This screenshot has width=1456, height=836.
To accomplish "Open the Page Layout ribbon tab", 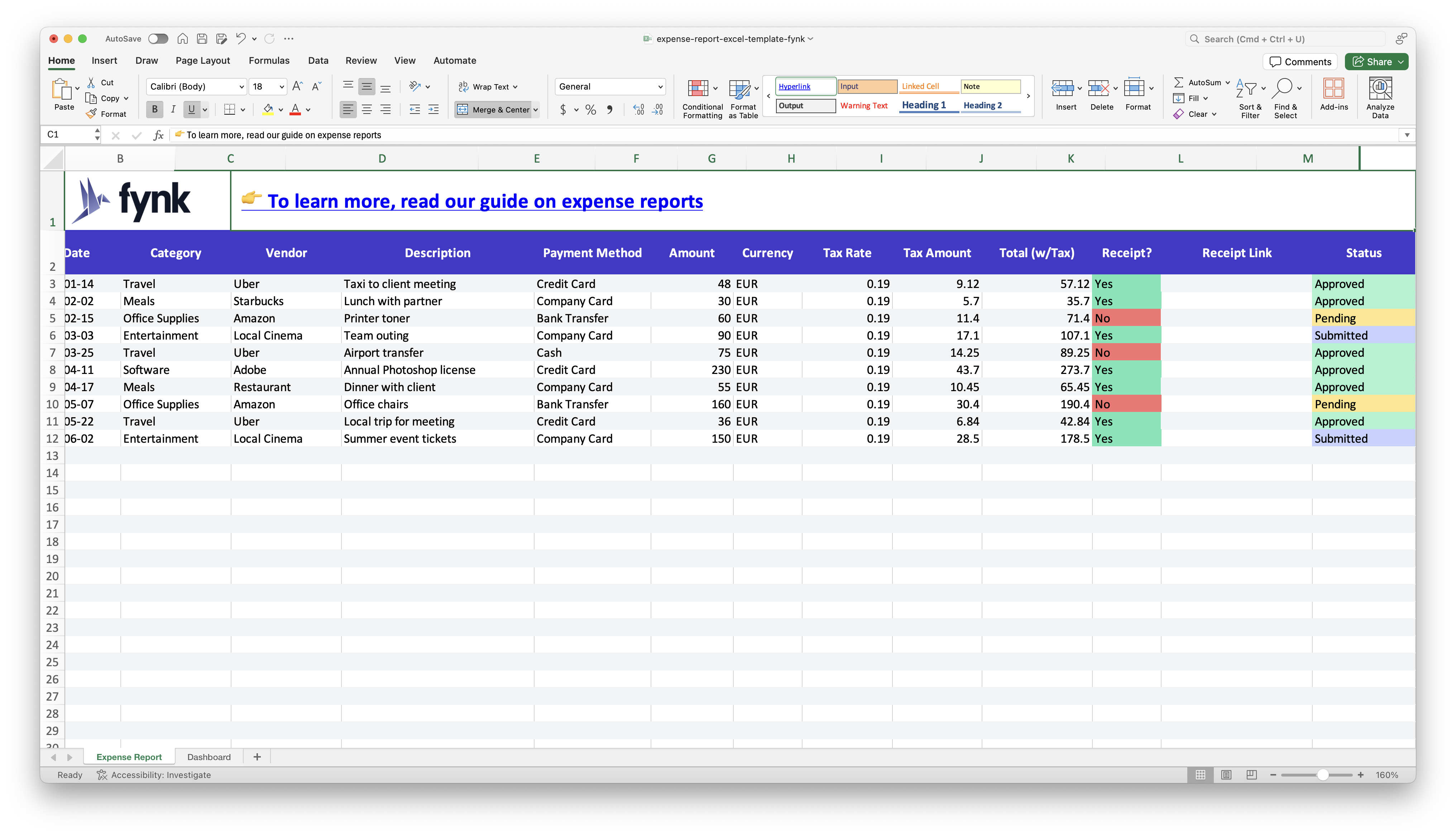I will (x=203, y=60).
